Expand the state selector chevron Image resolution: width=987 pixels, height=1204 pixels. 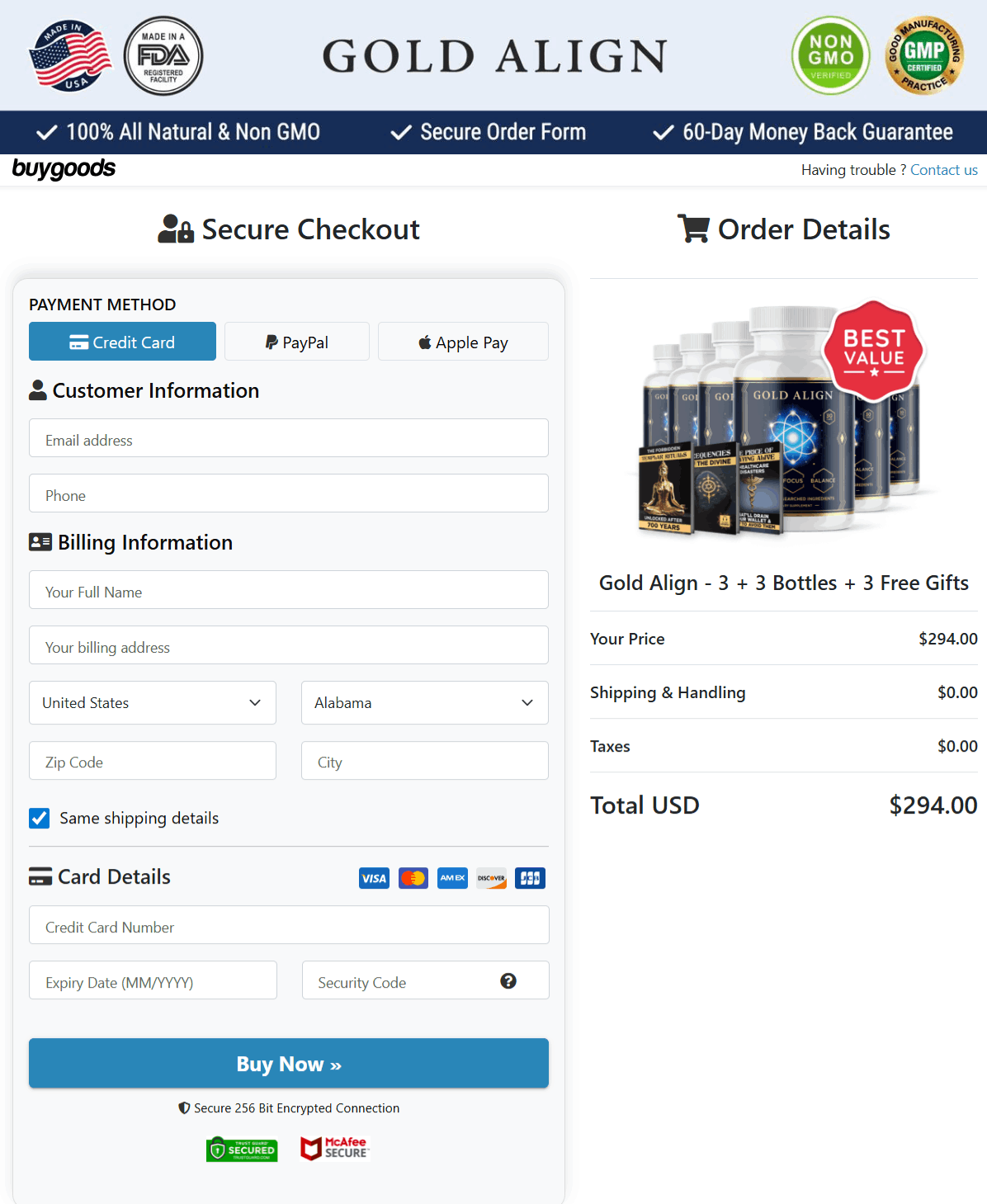click(x=527, y=702)
